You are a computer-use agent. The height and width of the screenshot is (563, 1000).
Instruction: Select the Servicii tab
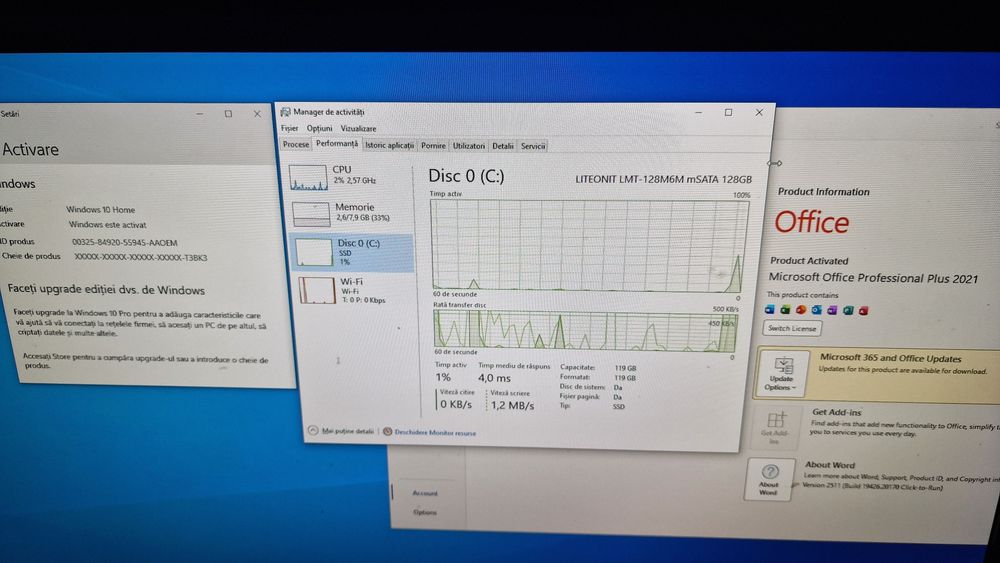click(533, 146)
